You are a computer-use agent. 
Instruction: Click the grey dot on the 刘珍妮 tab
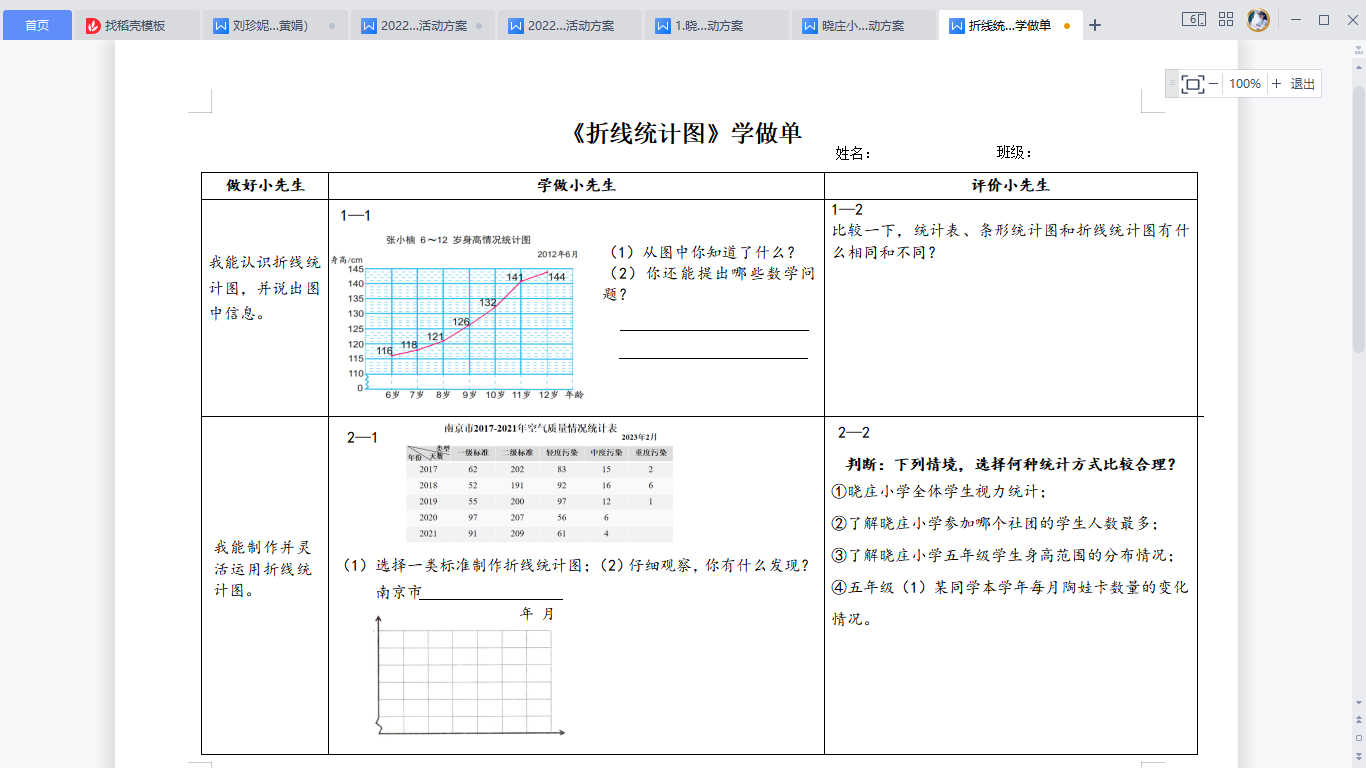coord(332,26)
